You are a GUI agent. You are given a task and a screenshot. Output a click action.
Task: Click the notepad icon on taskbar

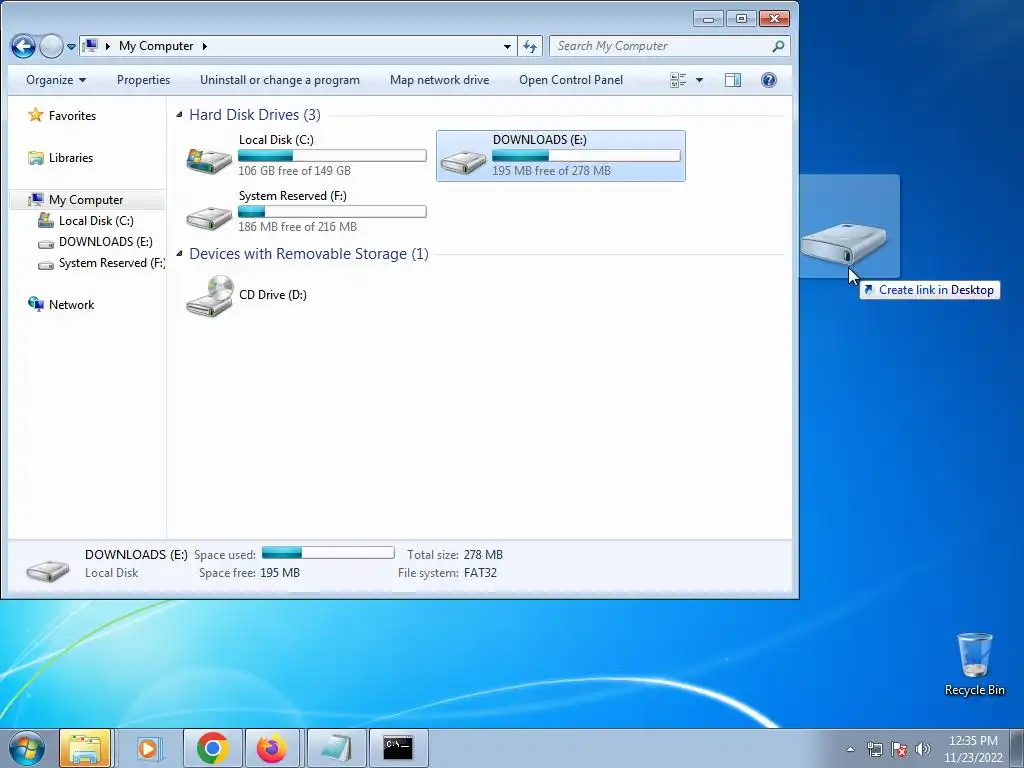[335, 748]
